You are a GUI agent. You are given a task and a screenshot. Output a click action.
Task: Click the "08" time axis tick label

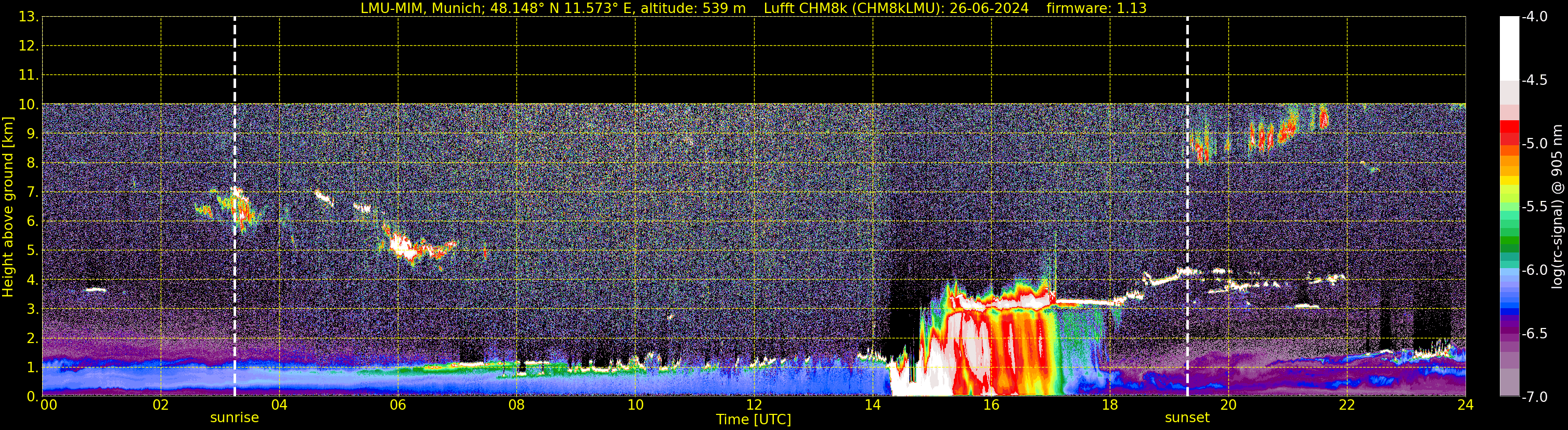click(x=517, y=405)
